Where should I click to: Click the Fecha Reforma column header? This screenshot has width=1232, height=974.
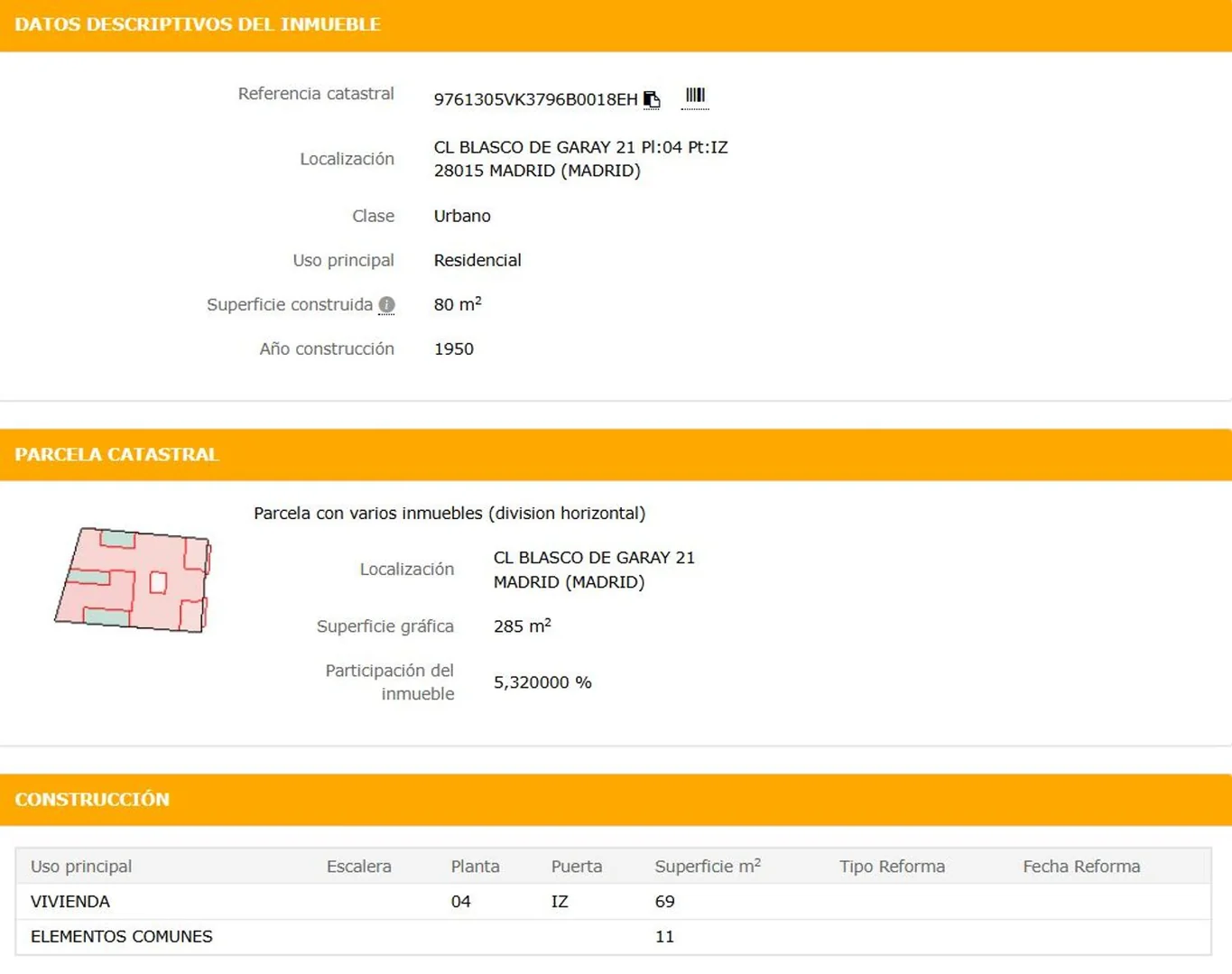pos(1081,867)
